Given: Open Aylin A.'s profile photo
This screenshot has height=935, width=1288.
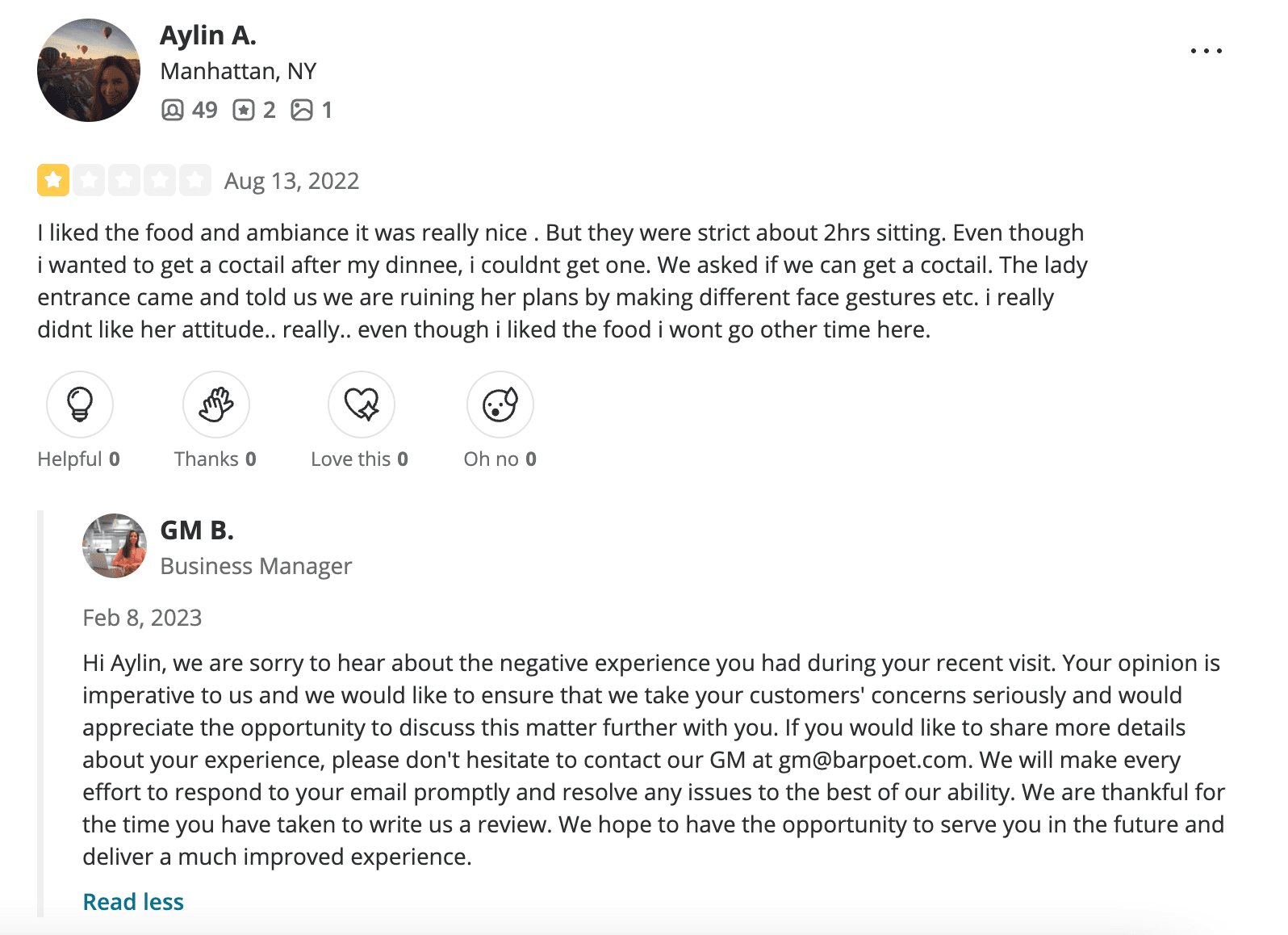Looking at the screenshot, I should coord(89,70).
